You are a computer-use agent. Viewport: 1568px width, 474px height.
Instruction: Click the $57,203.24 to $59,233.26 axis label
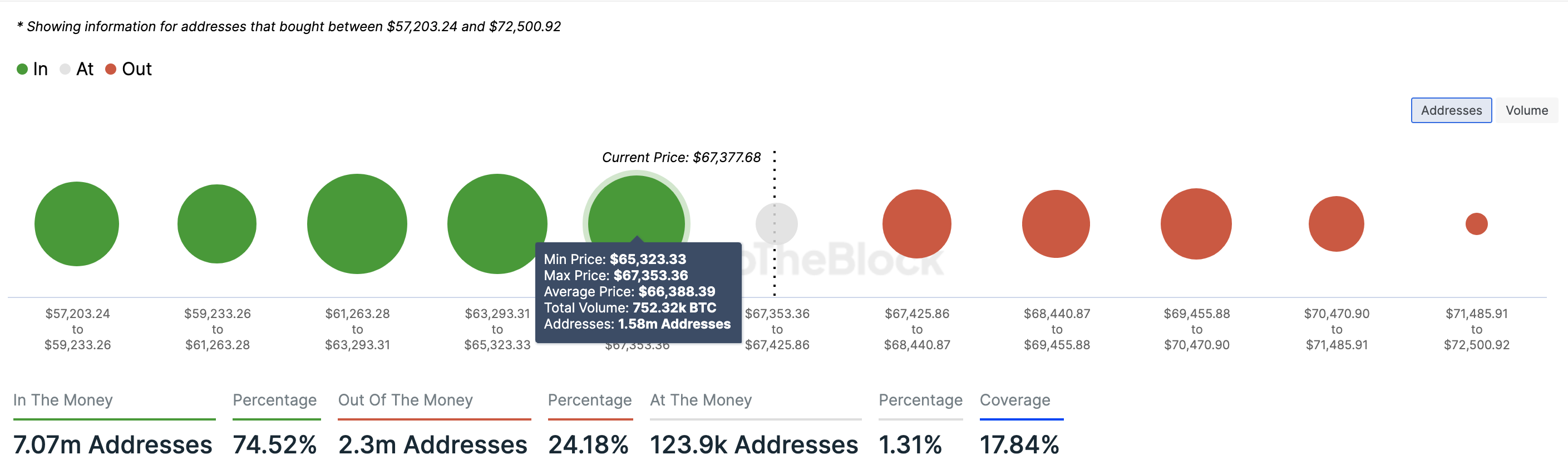coord(77,329)
